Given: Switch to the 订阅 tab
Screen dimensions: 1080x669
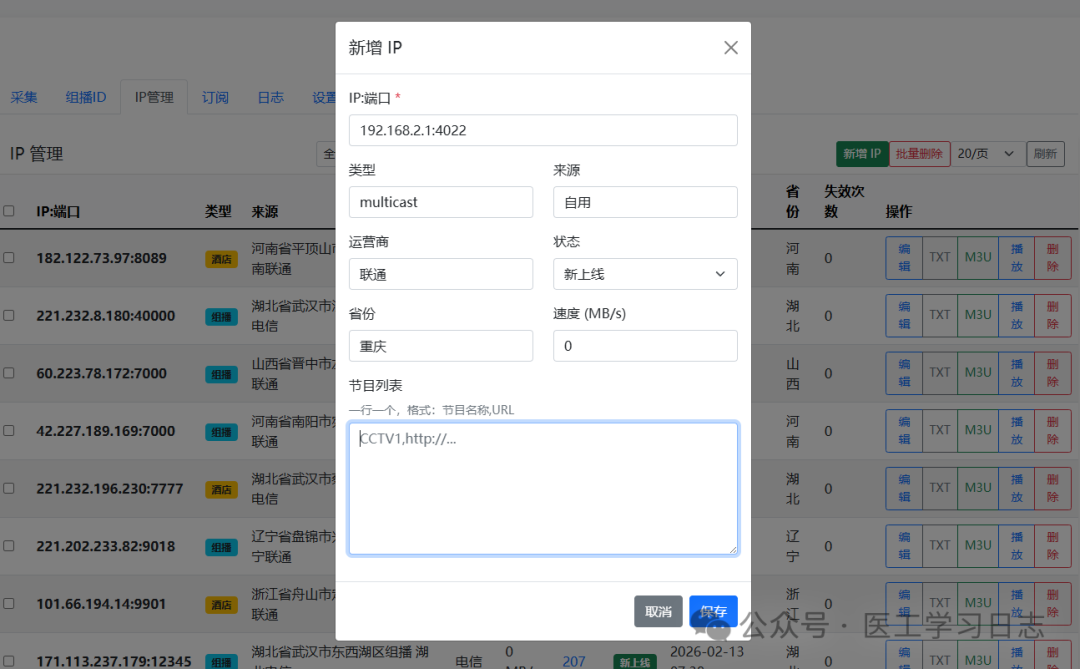Looking at the screenshot, I should click(x=214, y=97).
